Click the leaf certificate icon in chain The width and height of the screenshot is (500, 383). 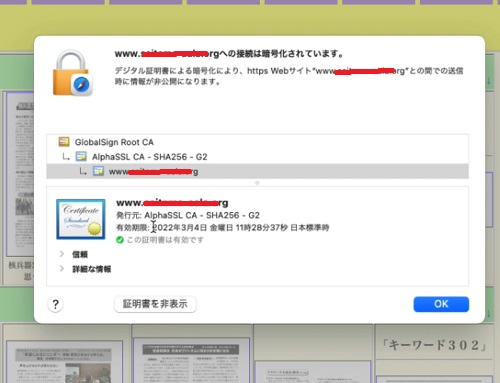pyautogui.click(x=98, y=171)
